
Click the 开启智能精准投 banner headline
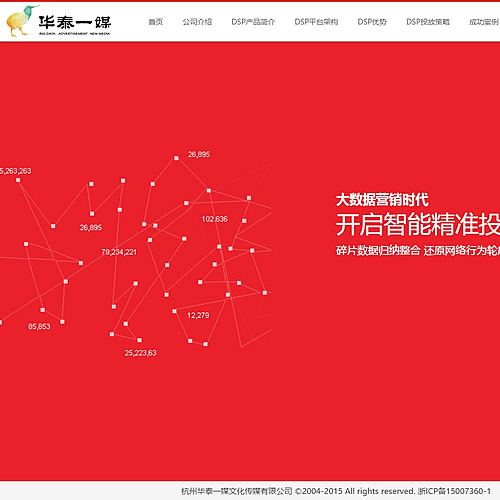[418, 225]
